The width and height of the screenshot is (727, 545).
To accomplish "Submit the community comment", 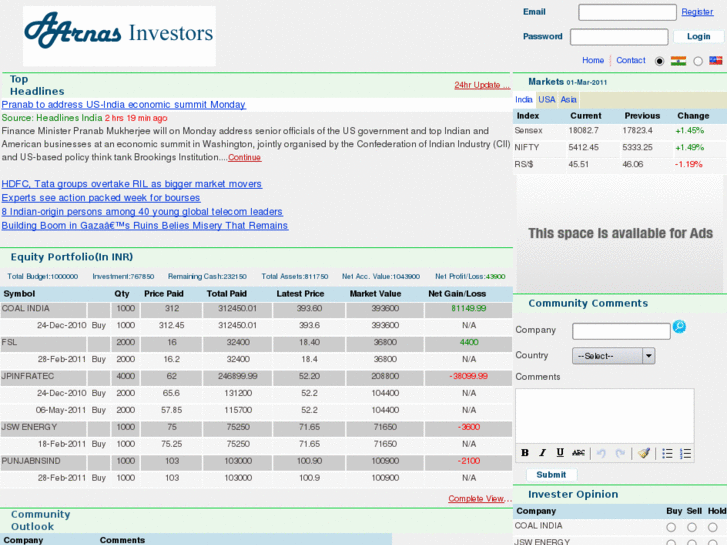I will tap(551, 474).
